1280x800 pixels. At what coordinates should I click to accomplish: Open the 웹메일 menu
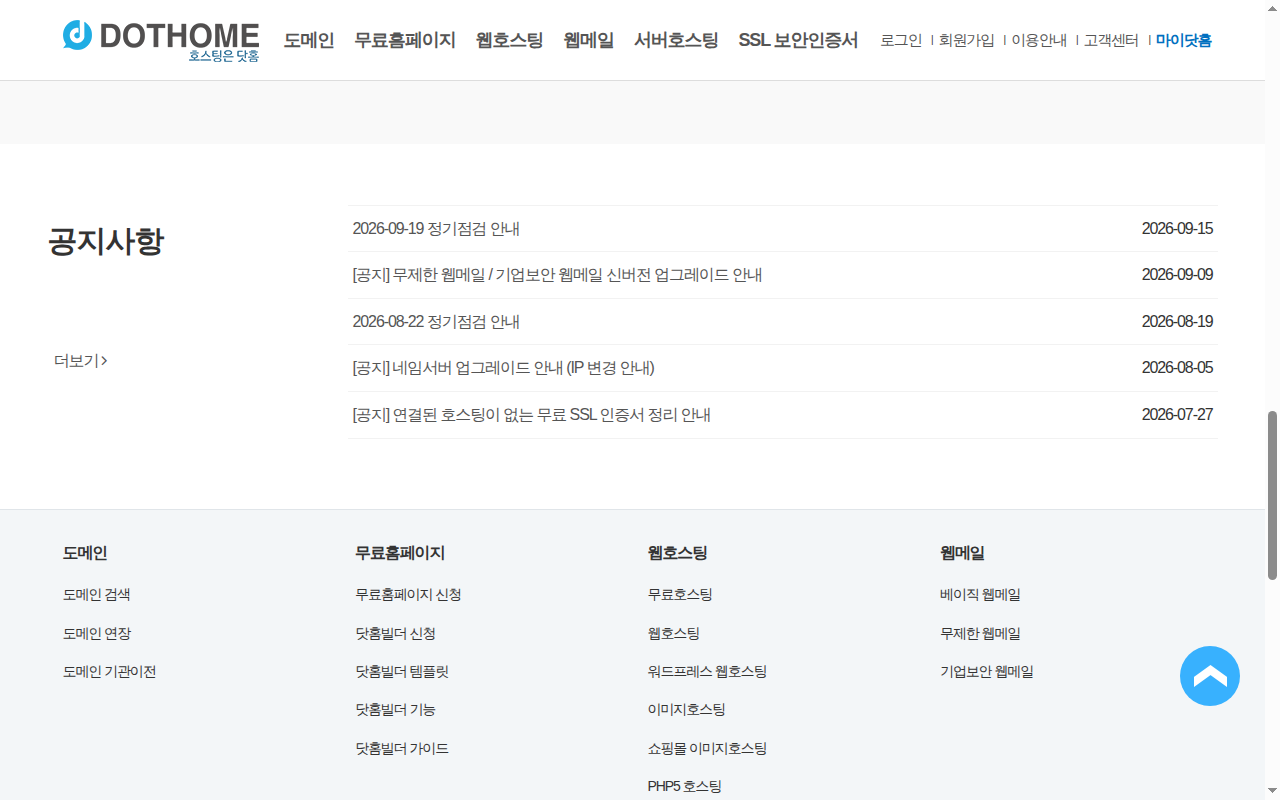coord(589,41)
